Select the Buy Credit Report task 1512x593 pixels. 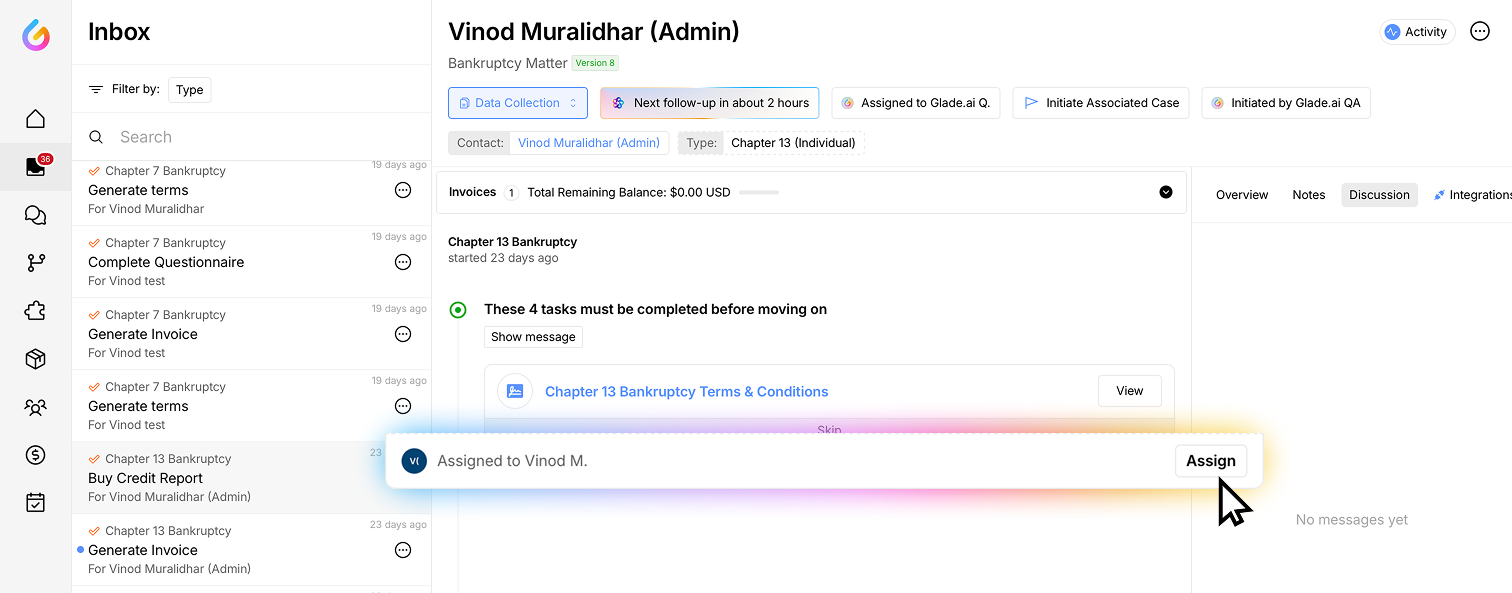pyautogui.click(x=228, y=478)
